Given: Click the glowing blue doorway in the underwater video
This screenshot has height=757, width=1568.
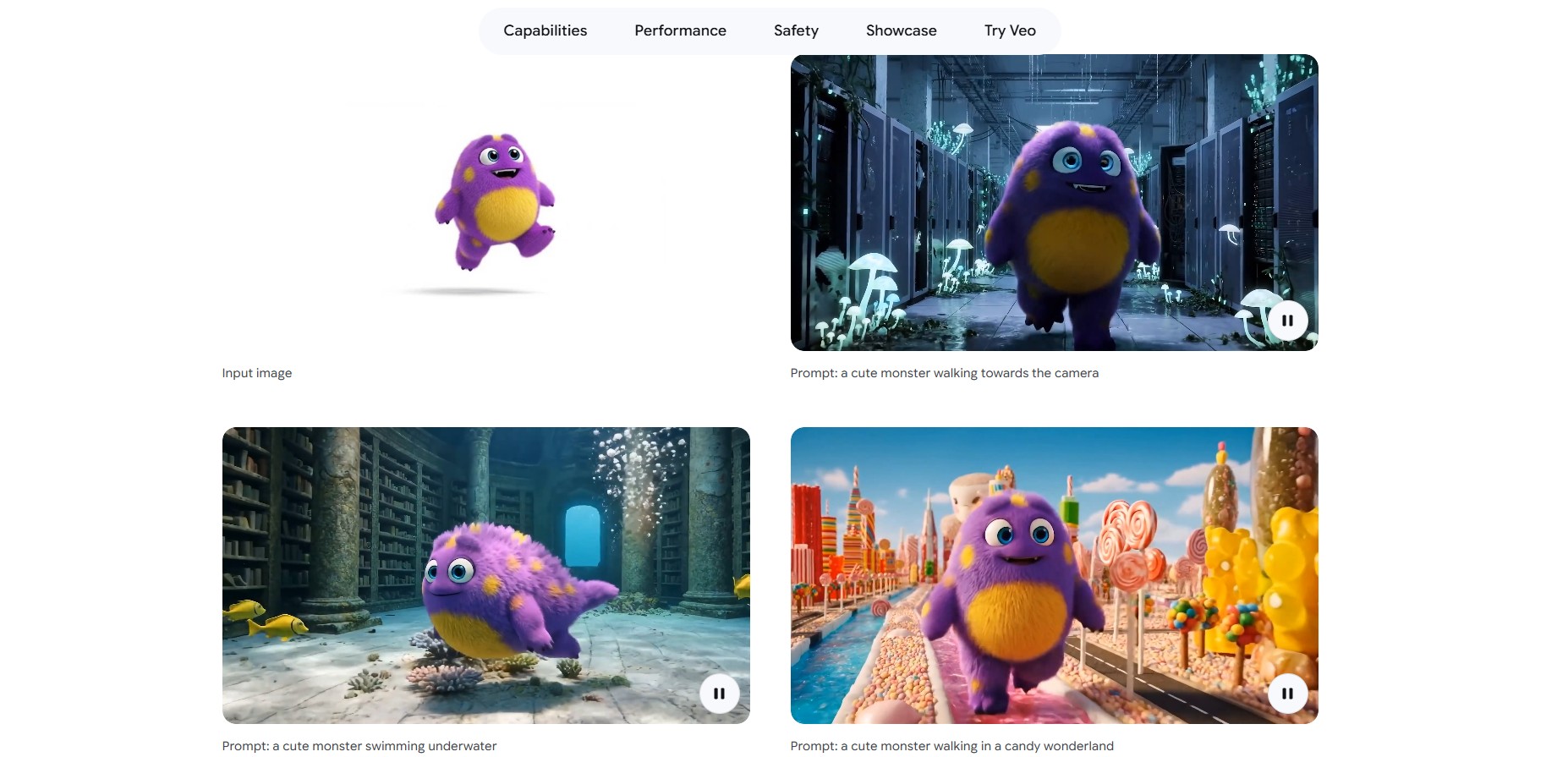Looking at the screenshot, I should (x=582, y=535).
